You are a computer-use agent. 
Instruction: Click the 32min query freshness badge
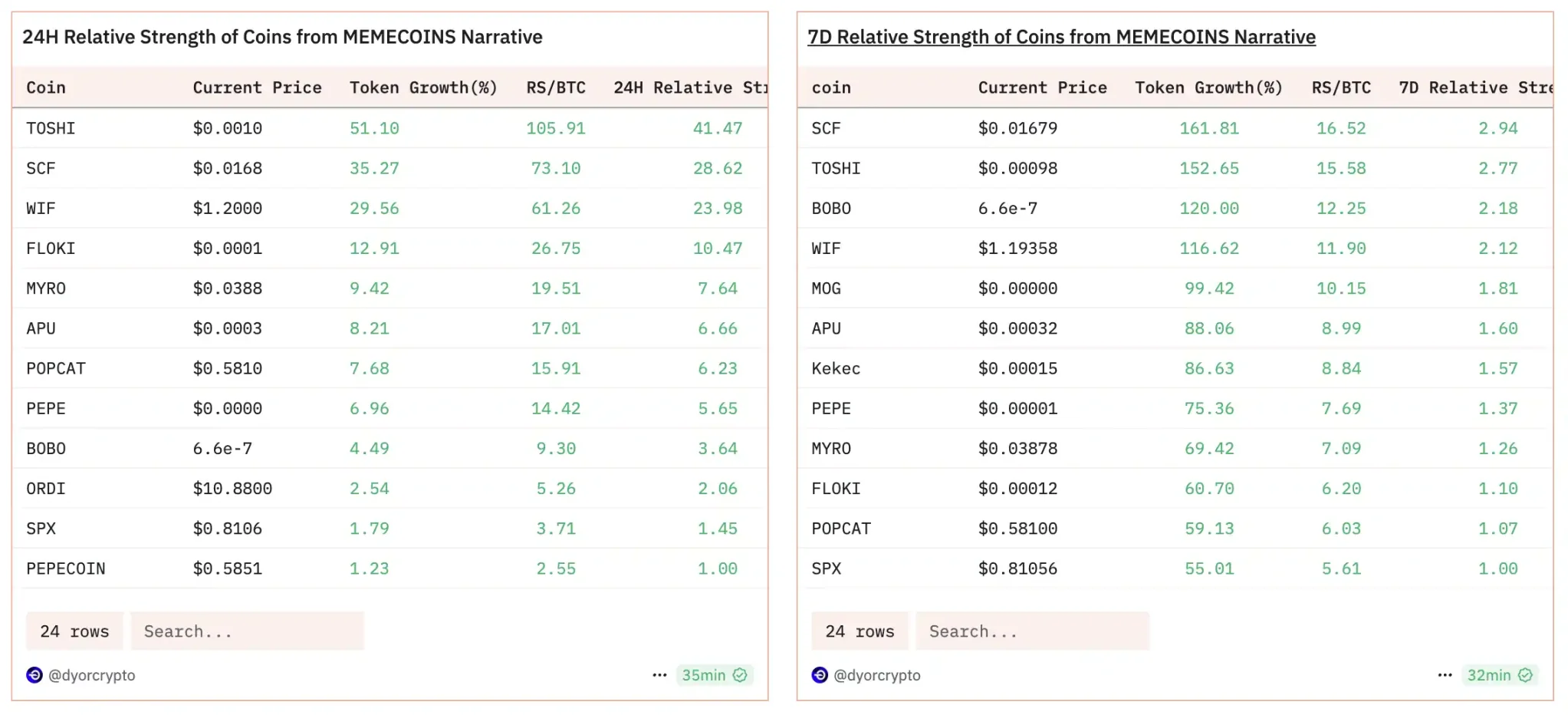pyautogui.click(x=1488, y=675)
